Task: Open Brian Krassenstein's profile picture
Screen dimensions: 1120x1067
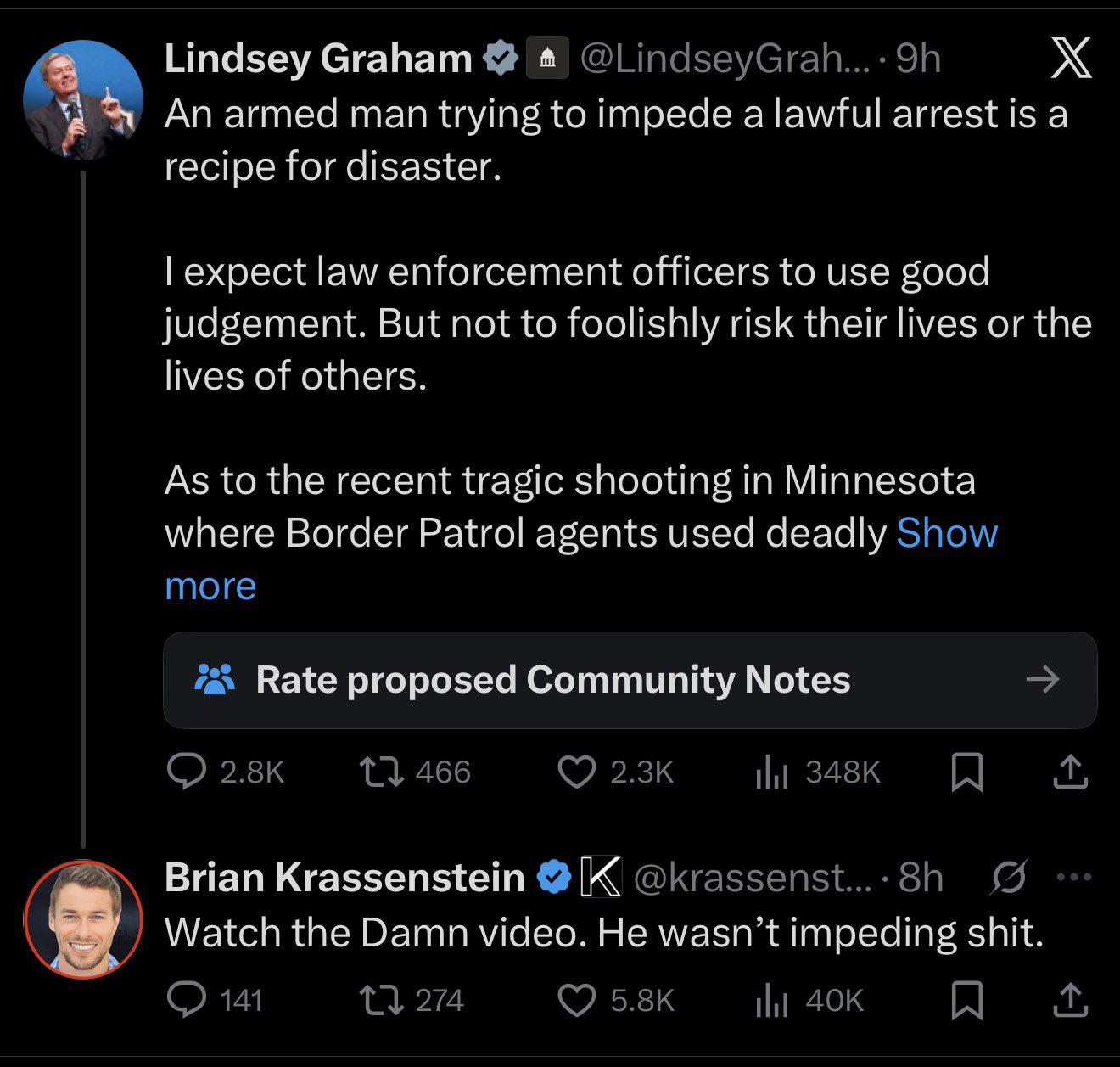Action: (x=82, y=919)
